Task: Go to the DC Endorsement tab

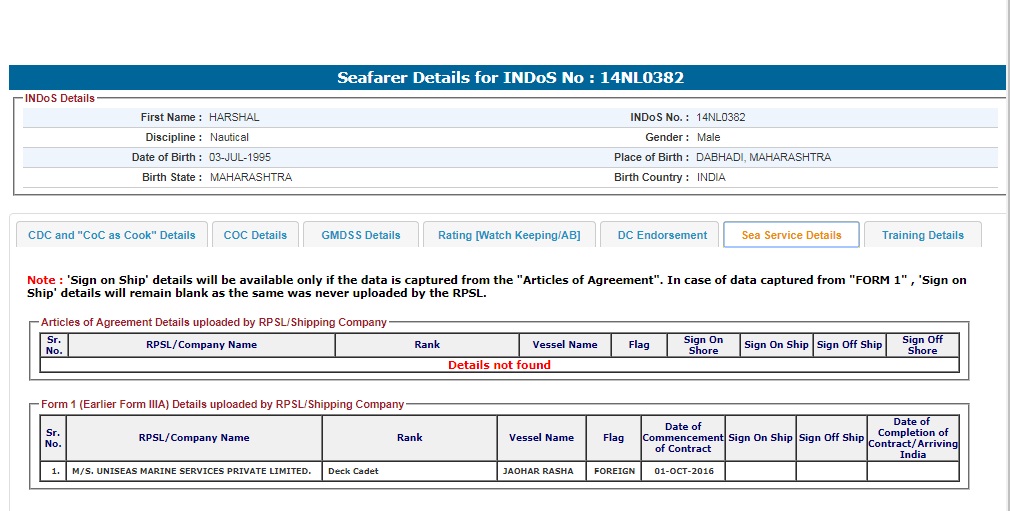Action: coord(662,235)
